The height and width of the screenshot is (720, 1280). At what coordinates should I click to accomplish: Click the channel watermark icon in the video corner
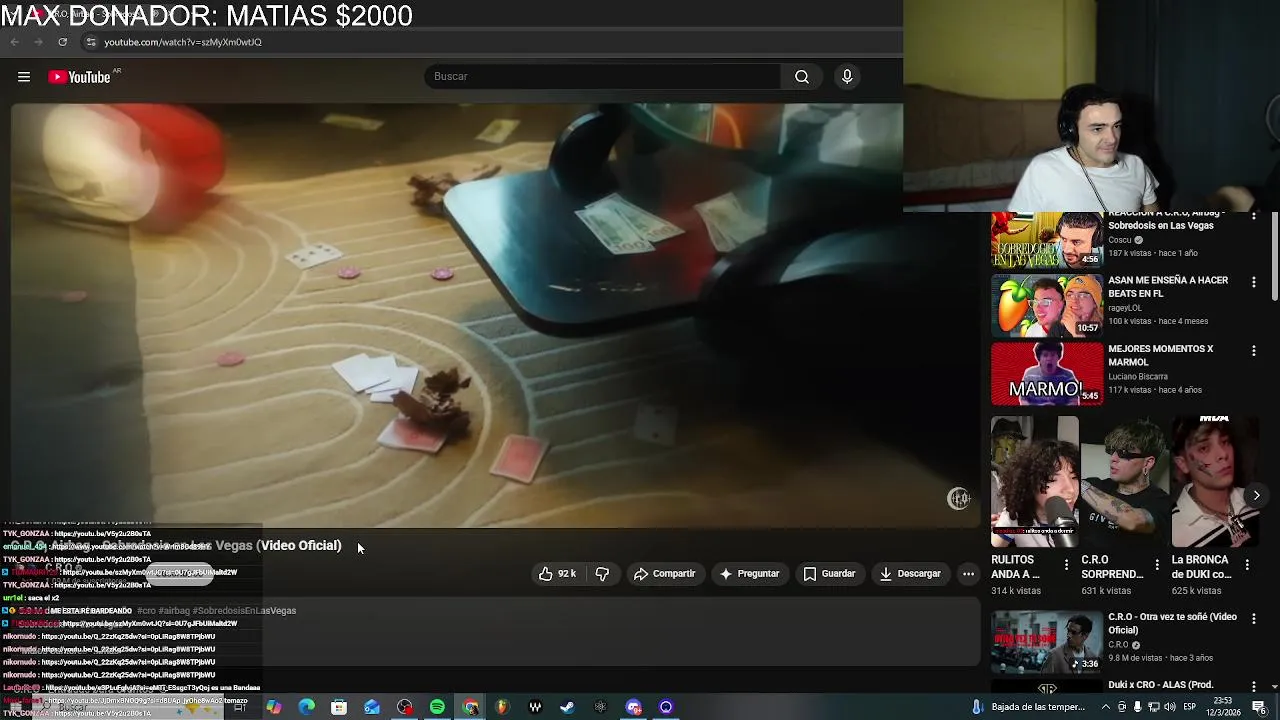click(959, 498)
